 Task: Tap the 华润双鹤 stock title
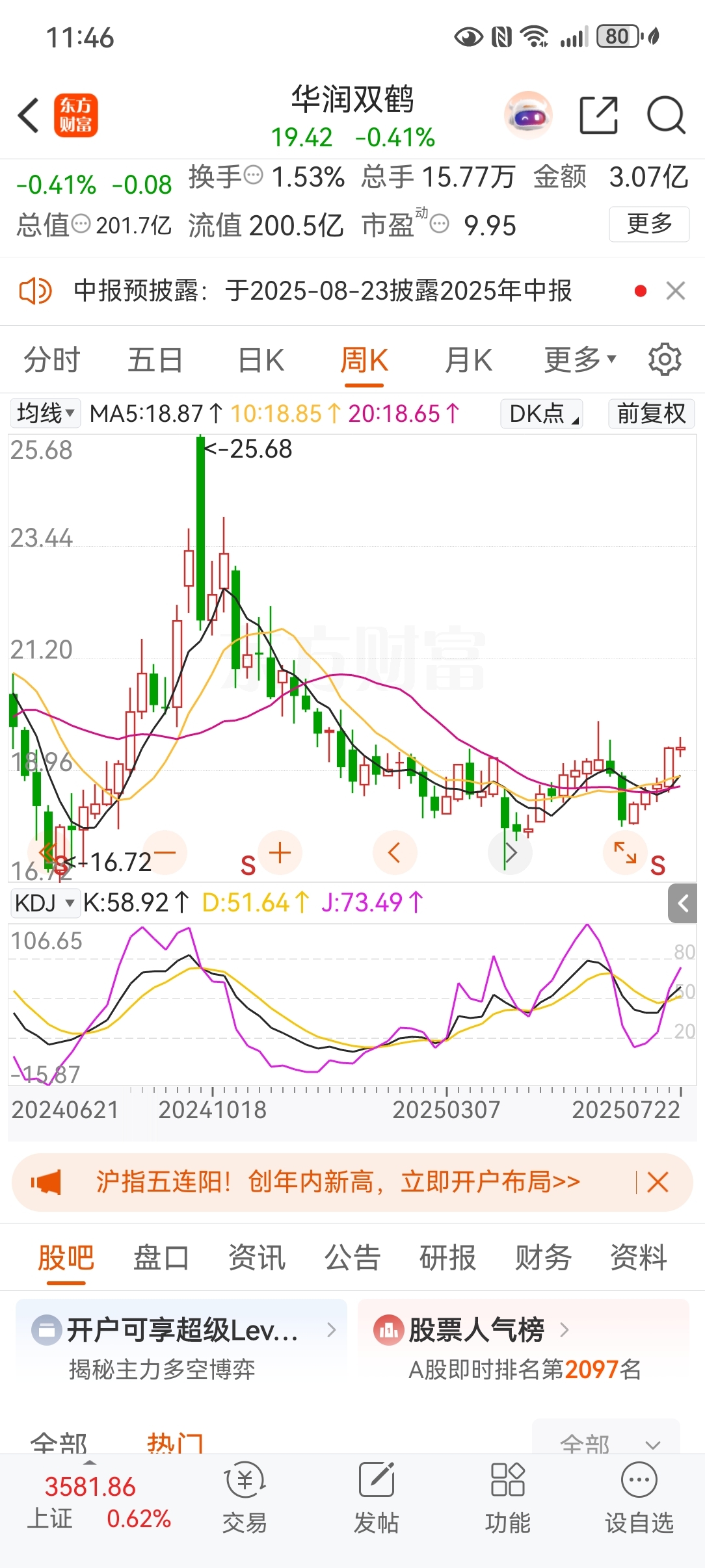(x=352, y=99)
